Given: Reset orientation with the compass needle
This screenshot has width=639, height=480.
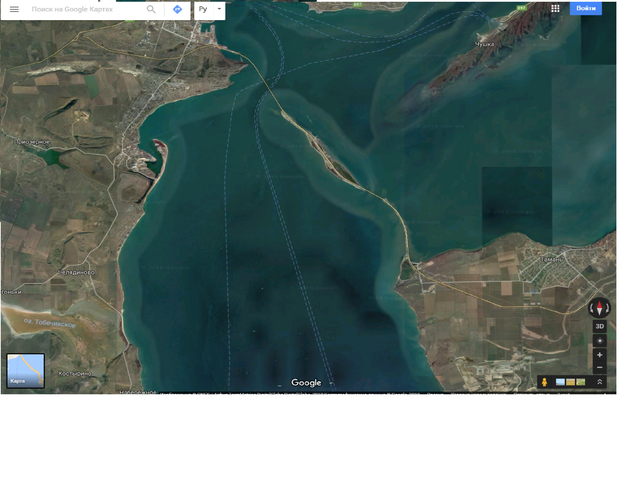Looking at the screenshot, I should [599, 308].
